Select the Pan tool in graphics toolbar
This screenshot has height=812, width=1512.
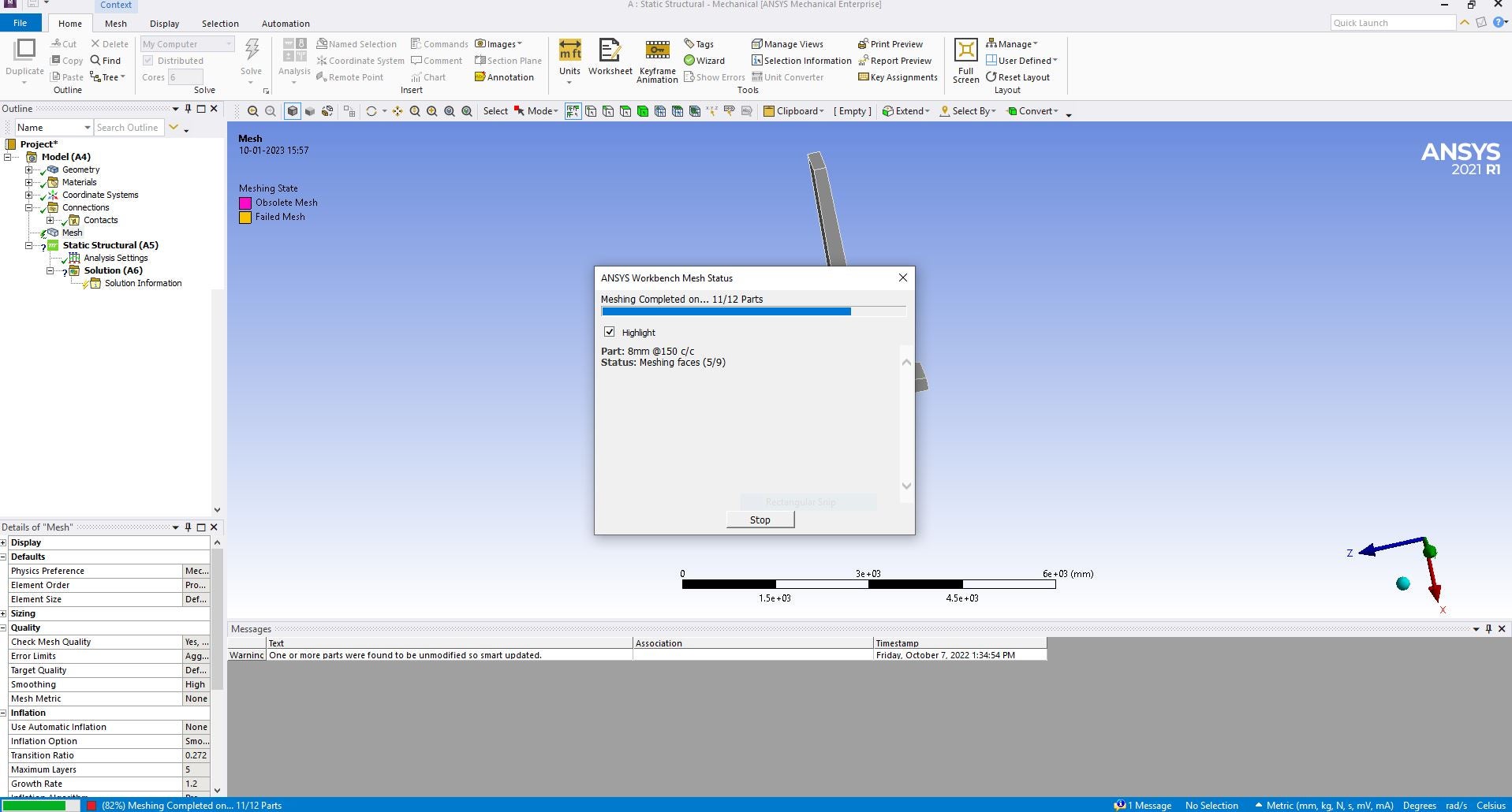(x=398, y=111)
